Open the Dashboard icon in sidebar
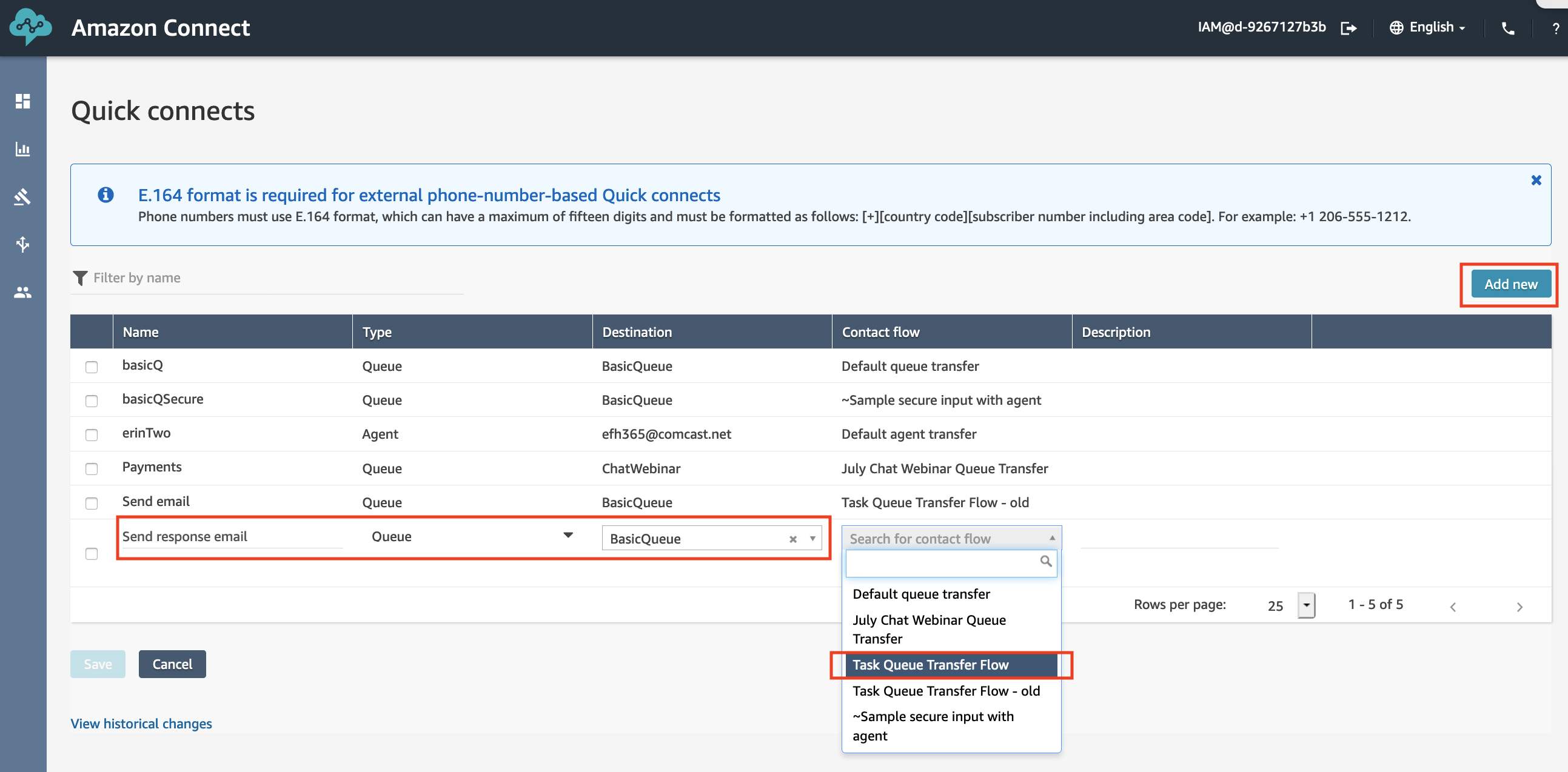This screenshot has height=772, width=1568. 22,101
